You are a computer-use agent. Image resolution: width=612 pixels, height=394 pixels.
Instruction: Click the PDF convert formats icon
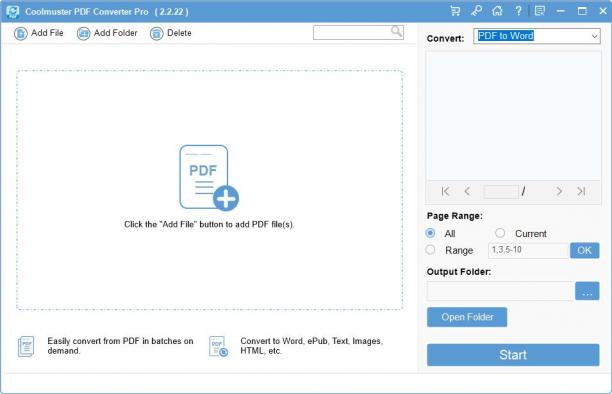(218, 346)
